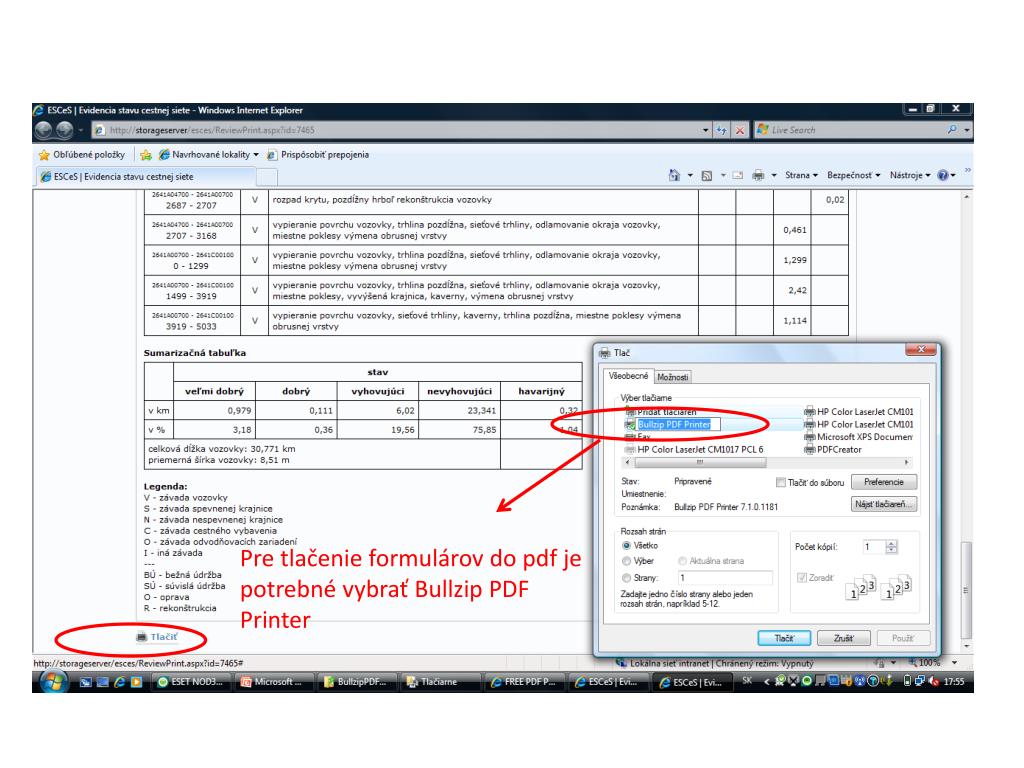The width and height of the screenshot is (1024, 768).
Task: Open the zoom level 100% dropdown
Action: [x=955, y=663]
